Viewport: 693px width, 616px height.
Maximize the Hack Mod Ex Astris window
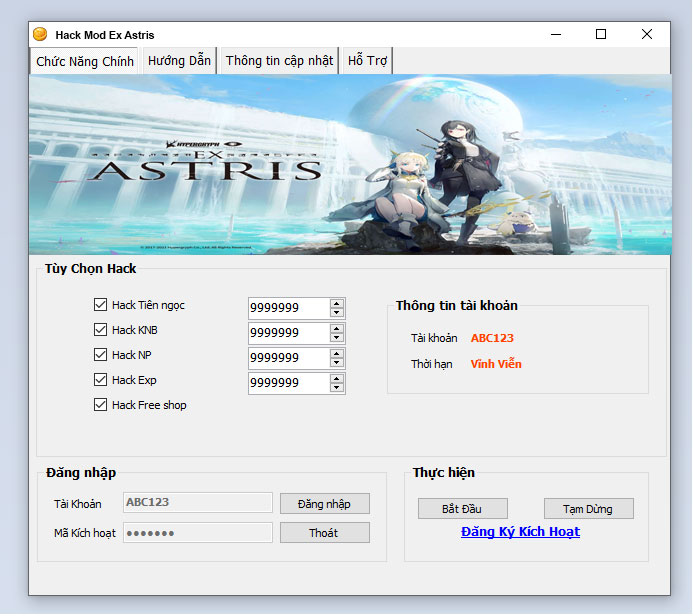pos(601,34)
